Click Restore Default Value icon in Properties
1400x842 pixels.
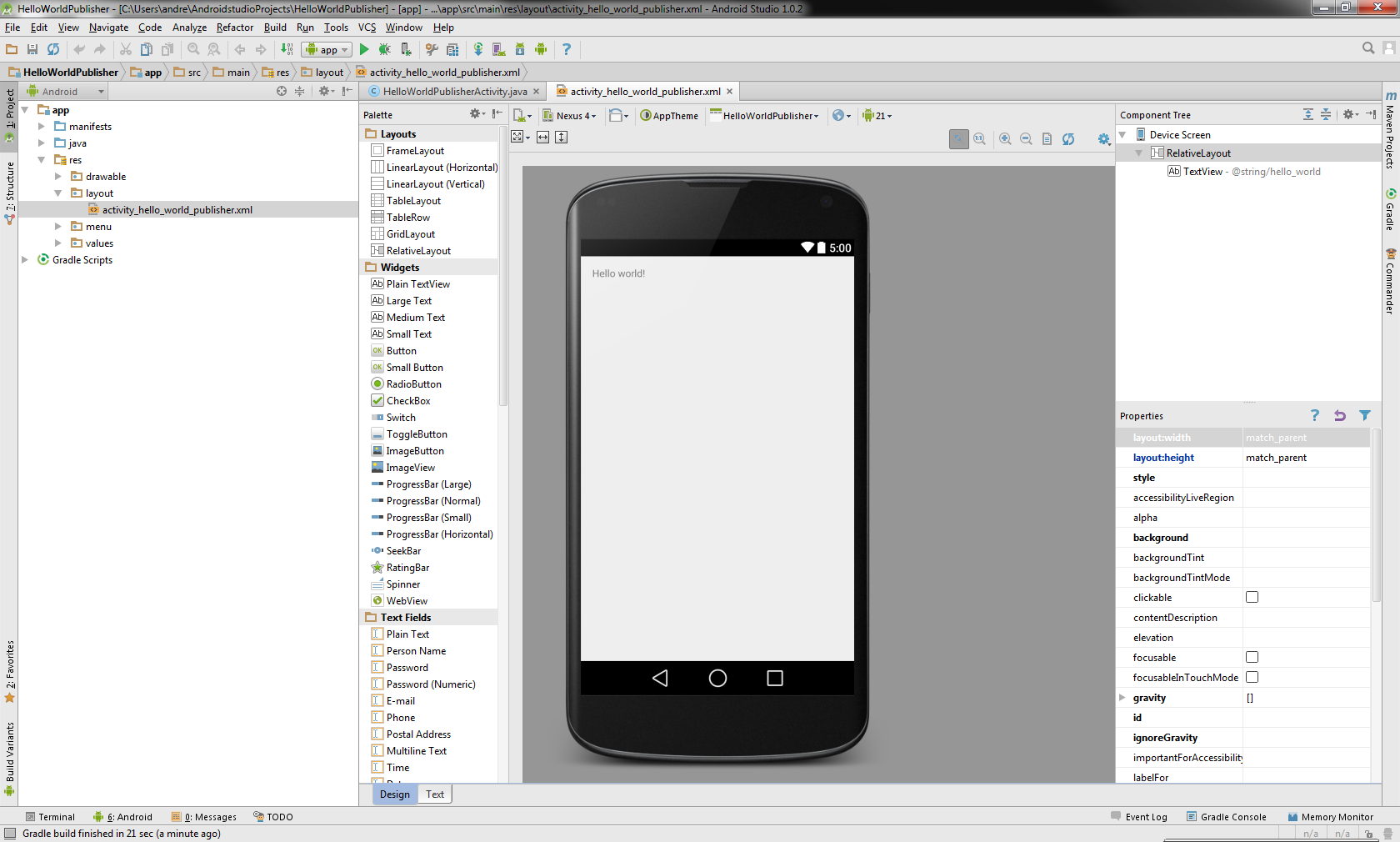coord(1340,415)
